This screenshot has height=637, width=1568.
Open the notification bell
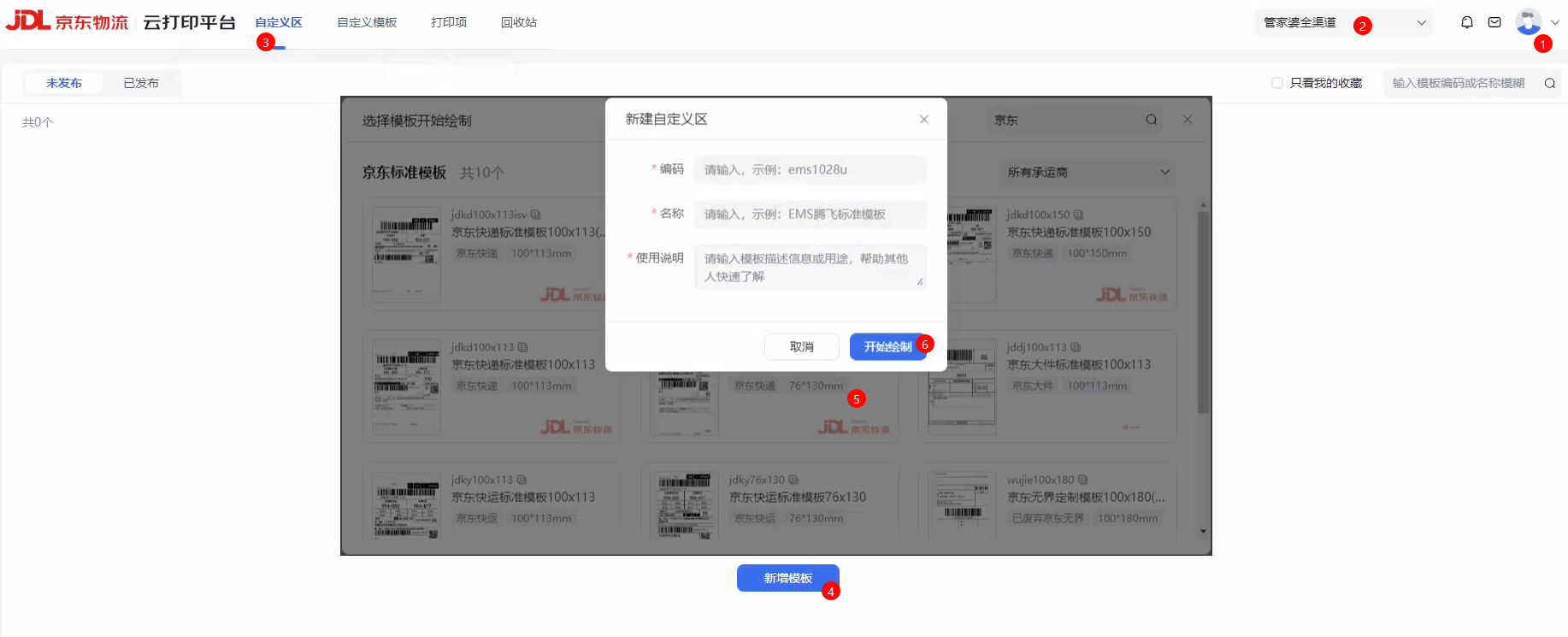[x=1467, y=22]
